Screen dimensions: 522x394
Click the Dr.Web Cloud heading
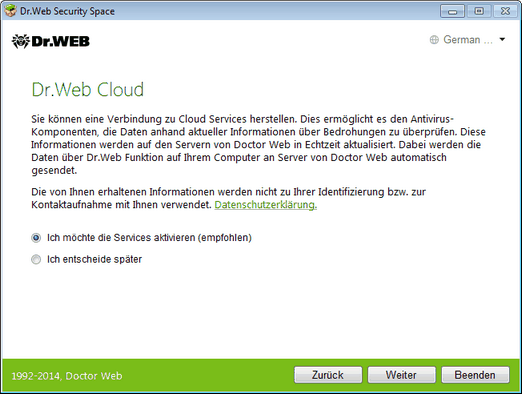click(88, 90)
